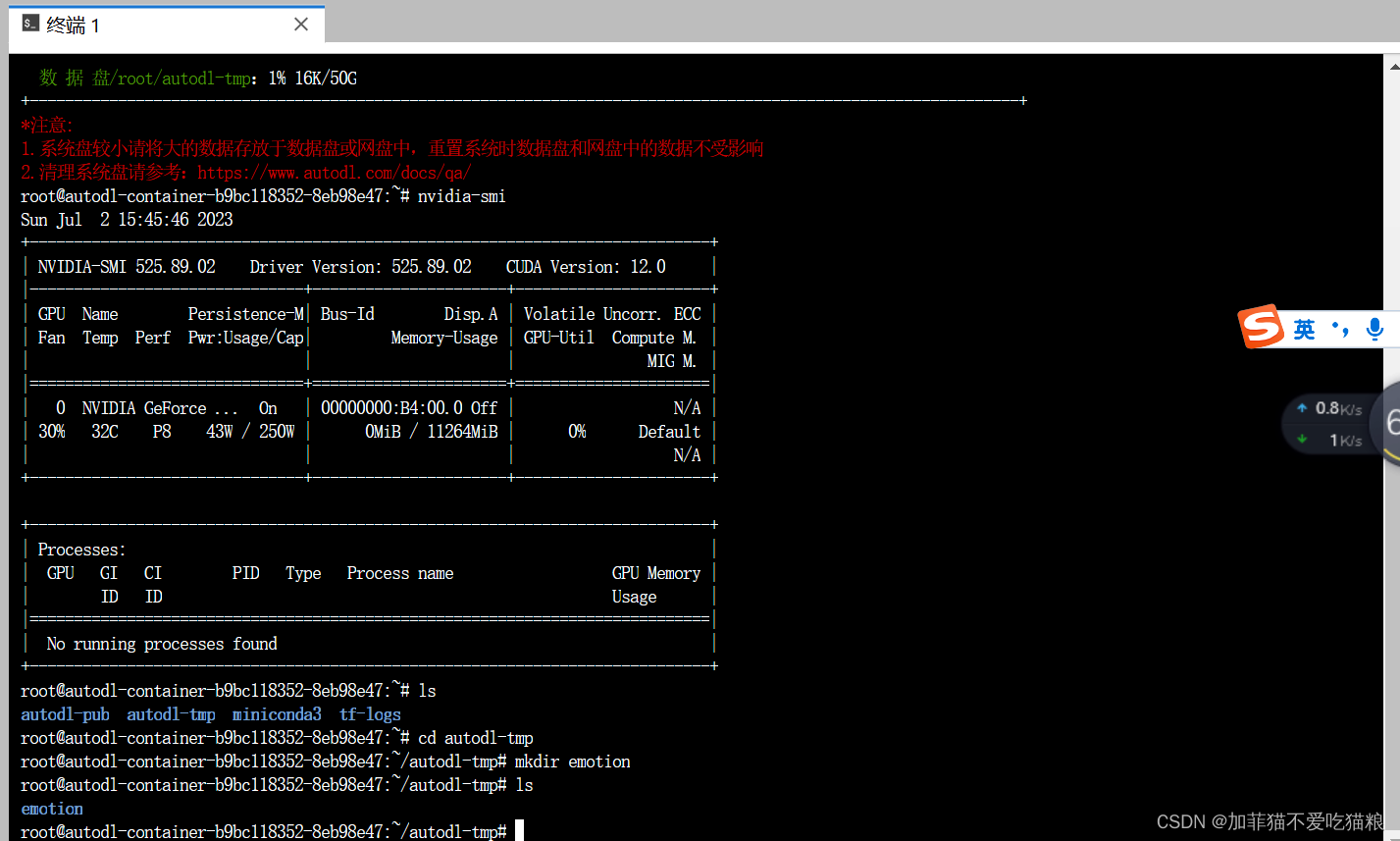Click the Sogou microphone voice input icon

click(x=1374, y=329)
